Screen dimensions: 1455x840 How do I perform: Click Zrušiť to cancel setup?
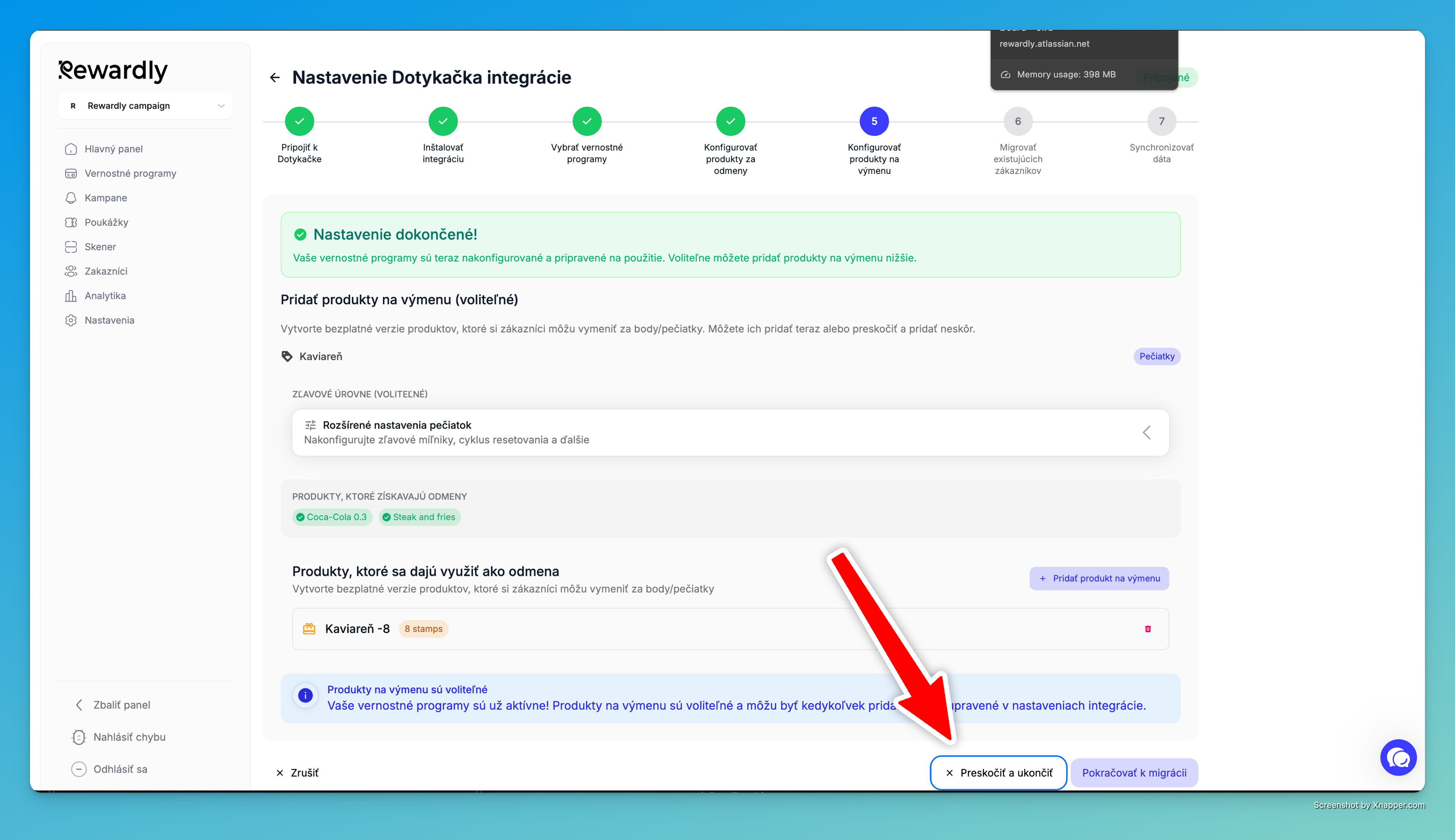297,772
